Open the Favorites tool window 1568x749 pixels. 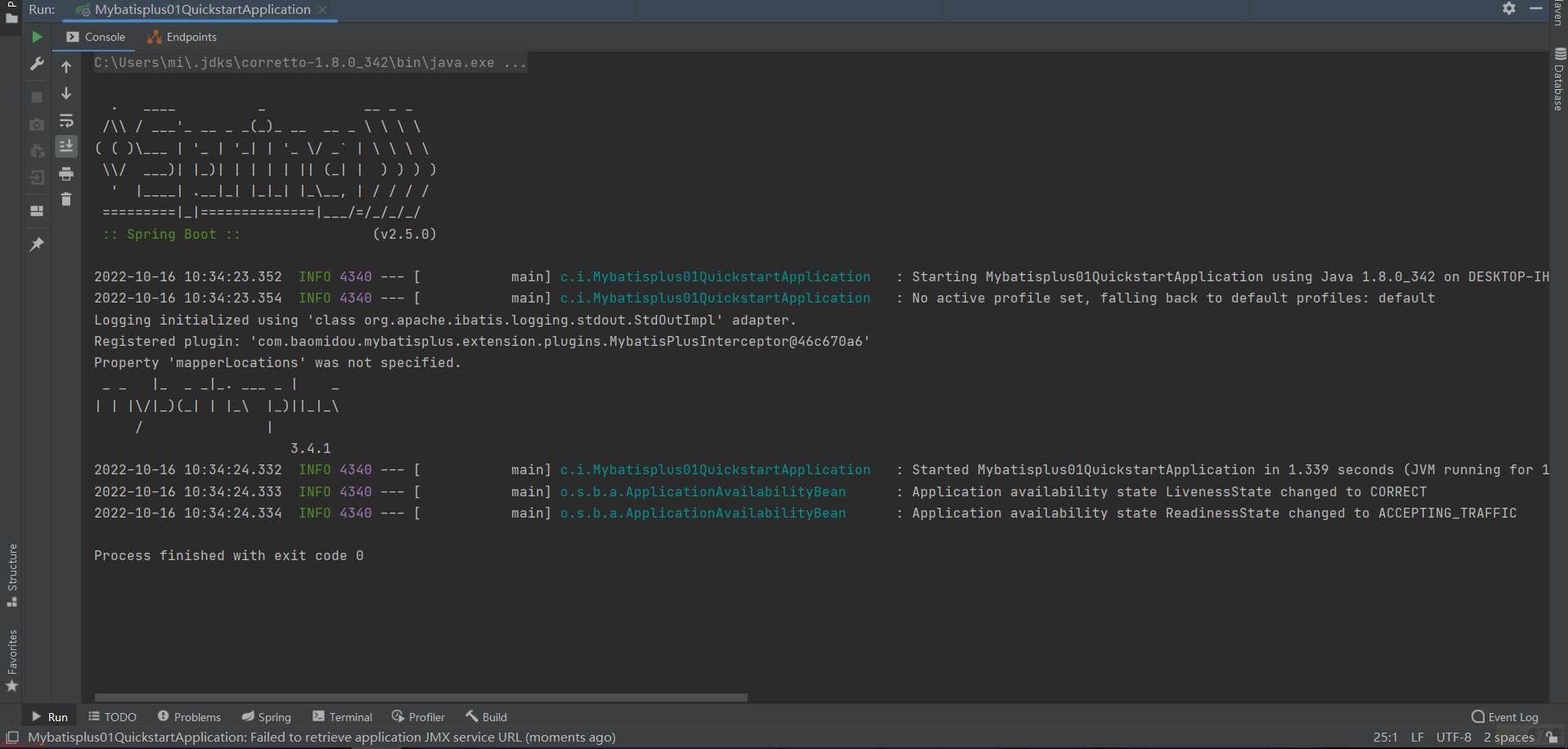pyautogui.click(x=11, y=661)
